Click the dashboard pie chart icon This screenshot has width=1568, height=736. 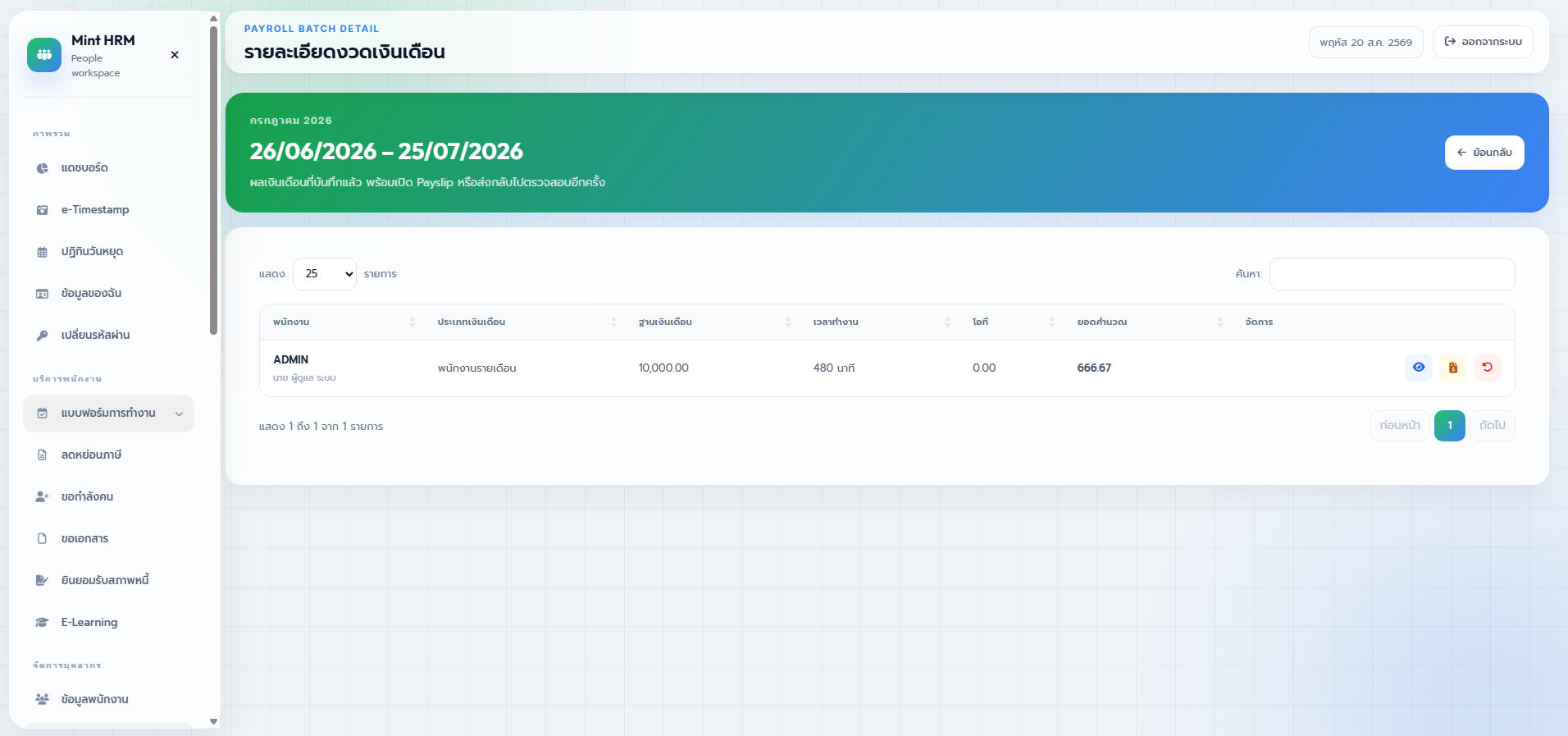(x=42, y=168)
